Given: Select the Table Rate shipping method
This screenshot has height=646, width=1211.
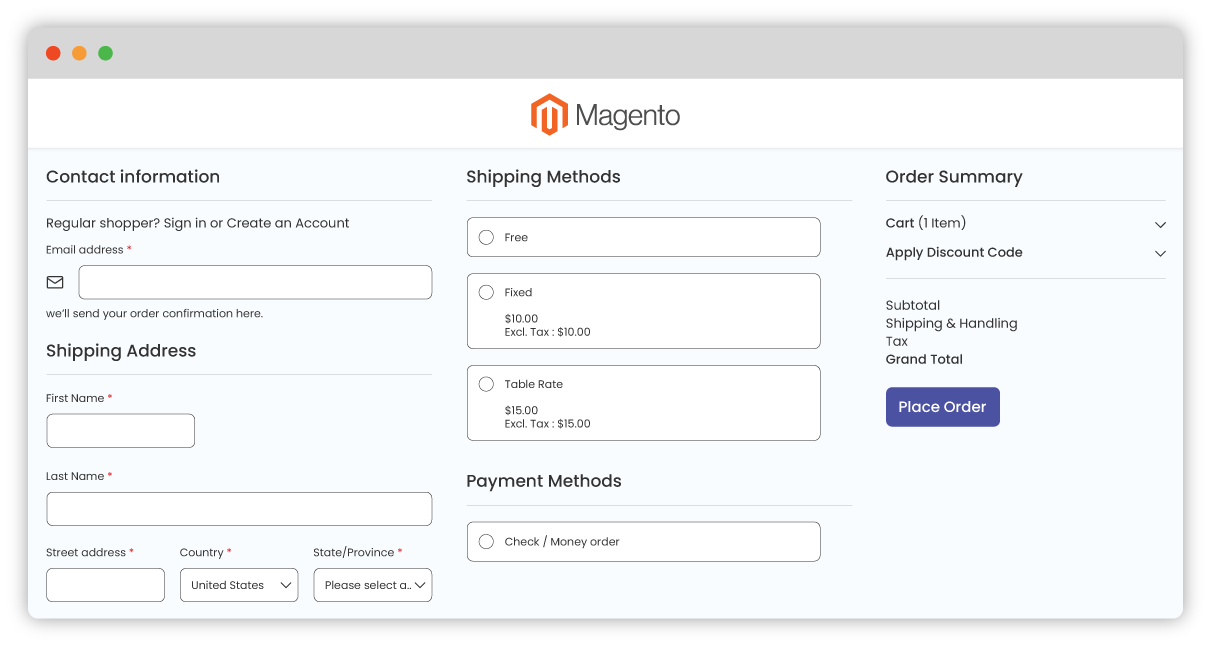Looking at the screenshot, I should click(x=486, y=384).
